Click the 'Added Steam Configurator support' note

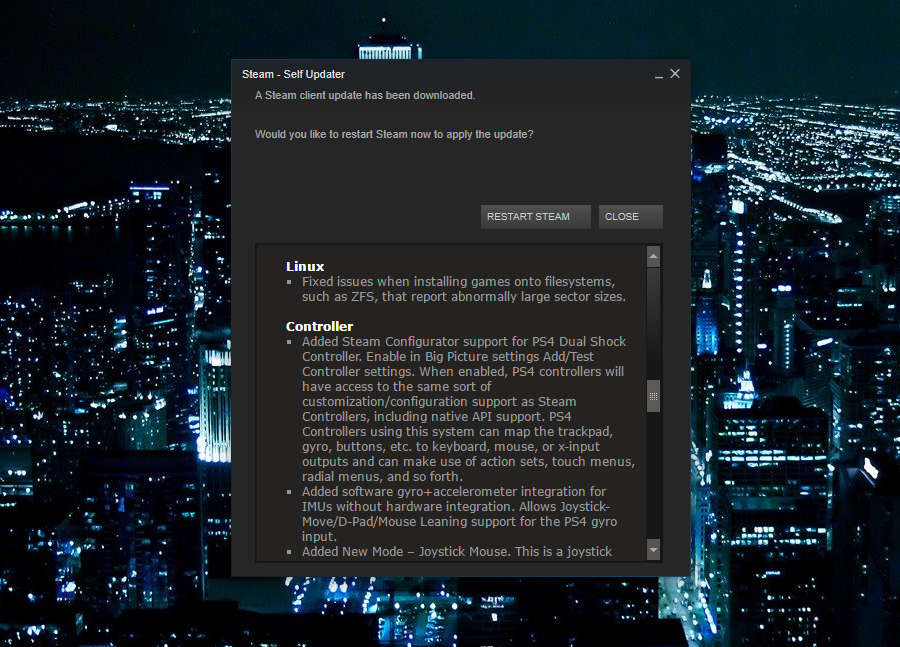(468, 409)
